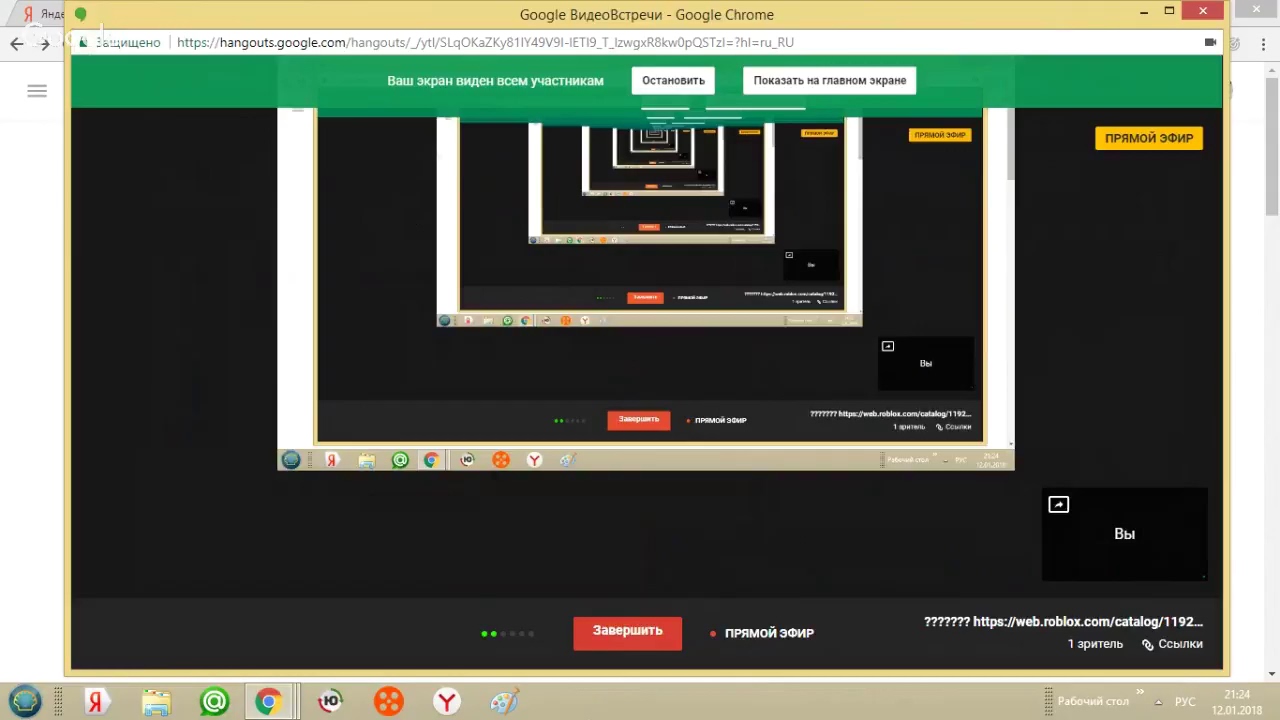1280x720 pixels.
Task: Click the Hangouts icon in title bar
Action: click(80, 14)
